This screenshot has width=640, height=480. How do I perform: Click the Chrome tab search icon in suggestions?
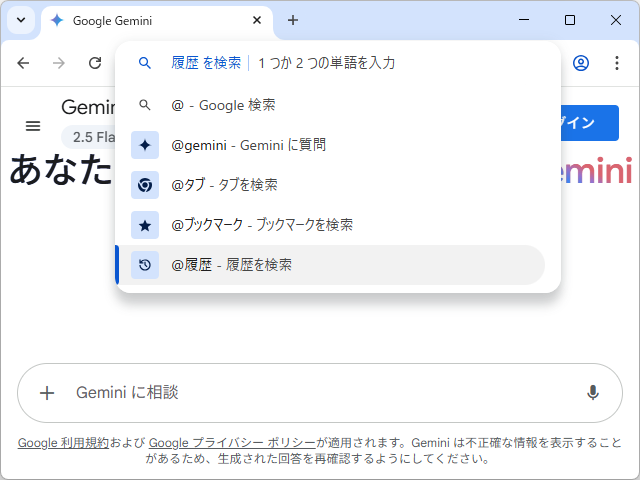click(145, 185)
